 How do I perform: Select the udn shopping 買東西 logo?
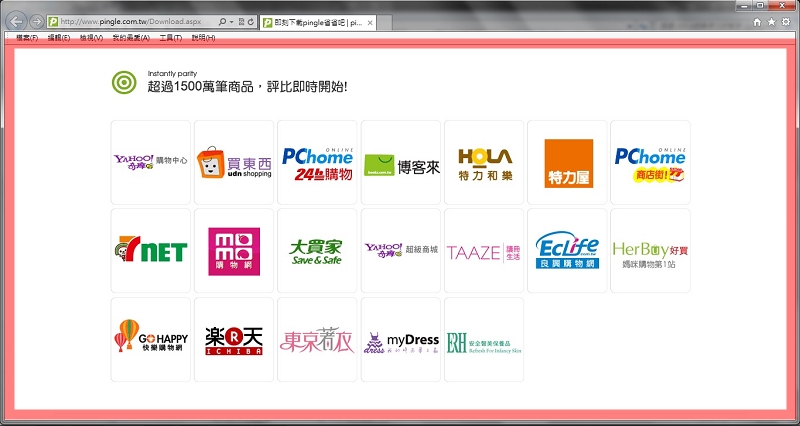pyautogui.click(x=234, y=162)
